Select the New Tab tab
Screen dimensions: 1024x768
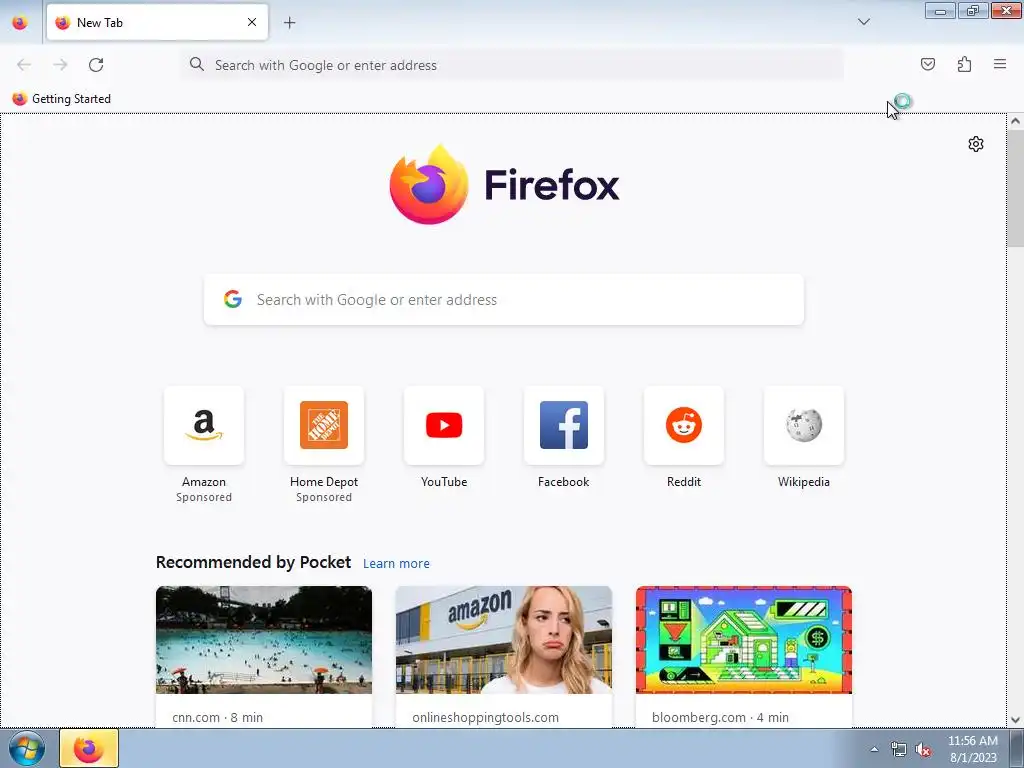click(x=157, y=22)
